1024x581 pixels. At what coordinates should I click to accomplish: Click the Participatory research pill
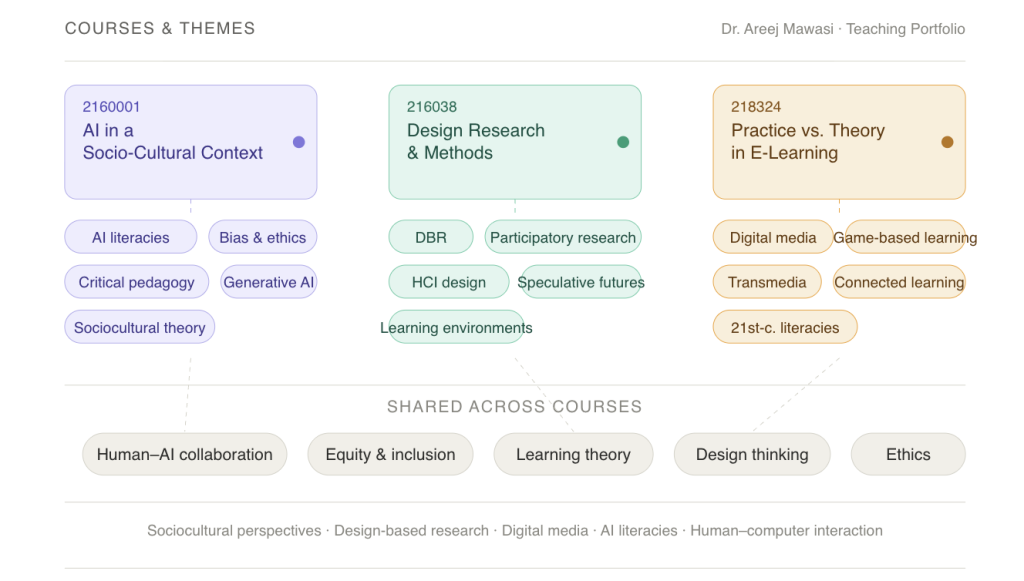[x=563, y=238]
